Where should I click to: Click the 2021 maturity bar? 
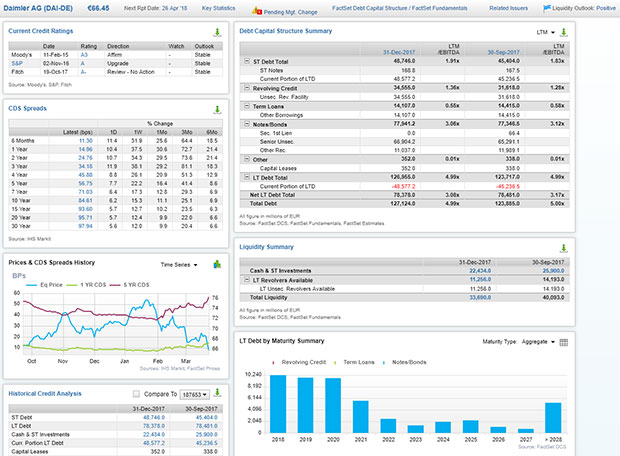click(361, 417)
